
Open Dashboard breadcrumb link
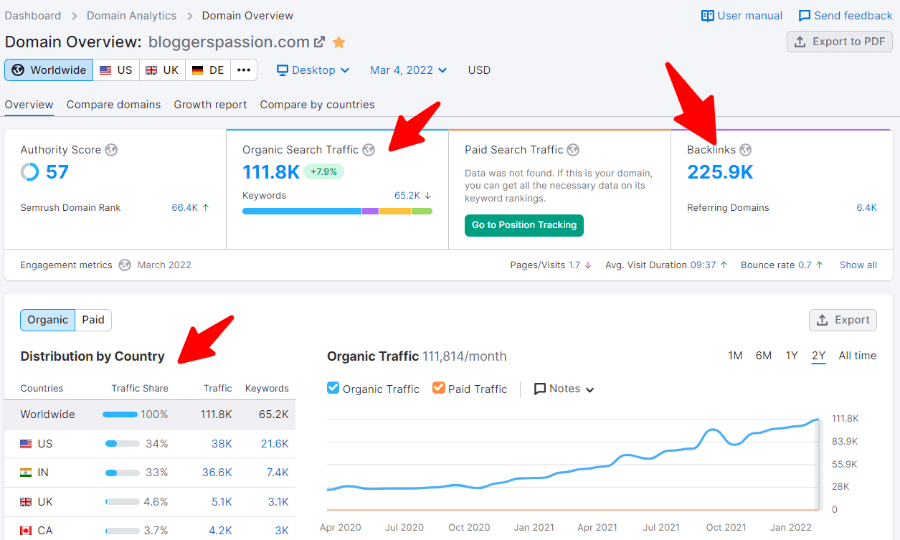(x=33, y=15)
